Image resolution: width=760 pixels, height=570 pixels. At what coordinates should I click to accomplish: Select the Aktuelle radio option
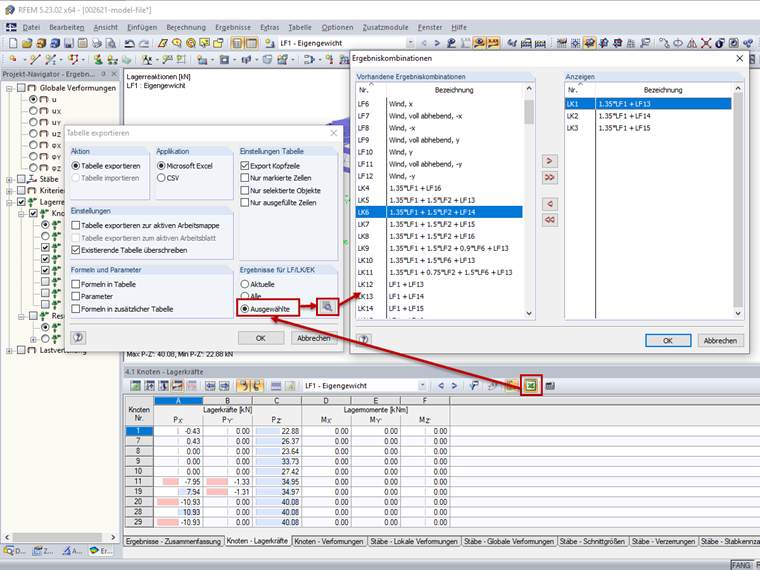click(245, 284)
